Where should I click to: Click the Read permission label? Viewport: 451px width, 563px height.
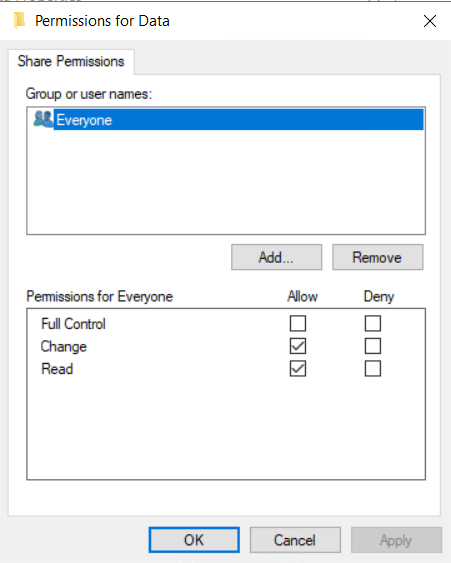tap(57, 369)
